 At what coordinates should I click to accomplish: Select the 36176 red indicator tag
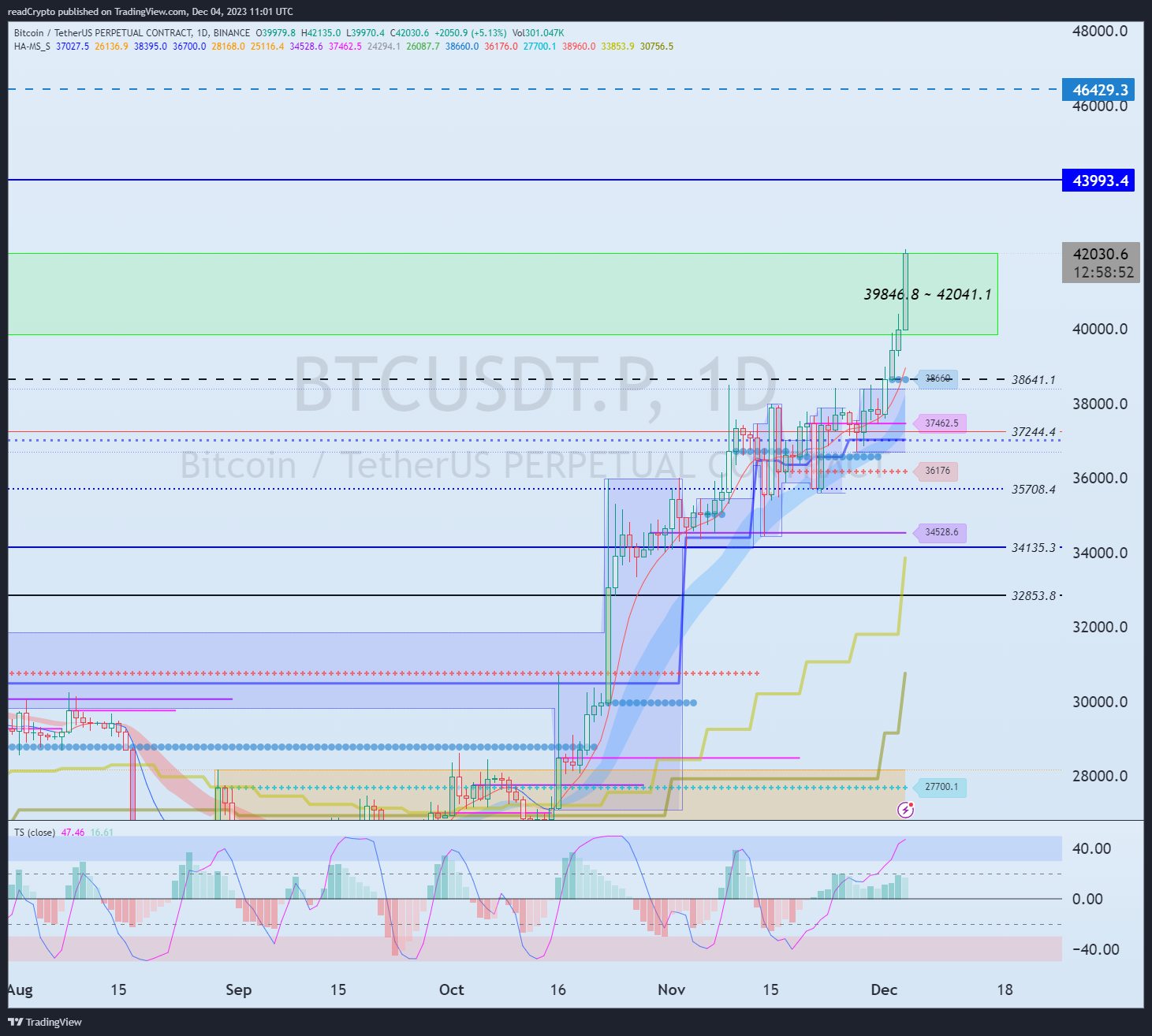pyautogui.click(x=937, y=471)
